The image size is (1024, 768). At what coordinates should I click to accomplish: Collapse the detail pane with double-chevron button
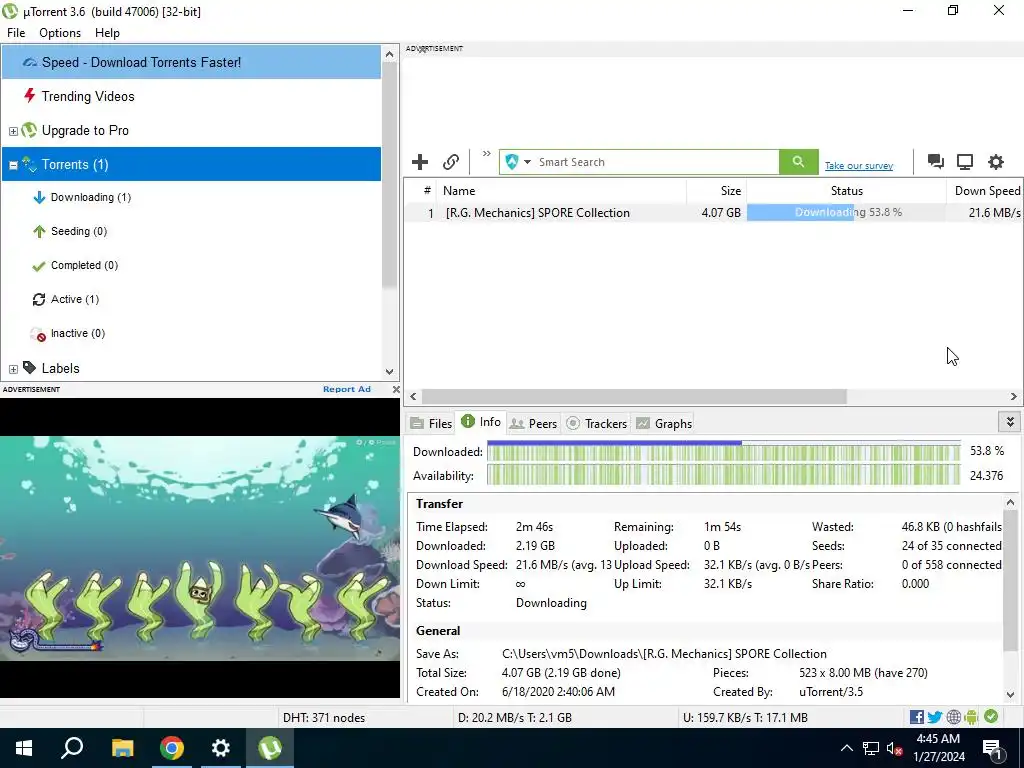pyautogui.click(x=1010, y=422)
